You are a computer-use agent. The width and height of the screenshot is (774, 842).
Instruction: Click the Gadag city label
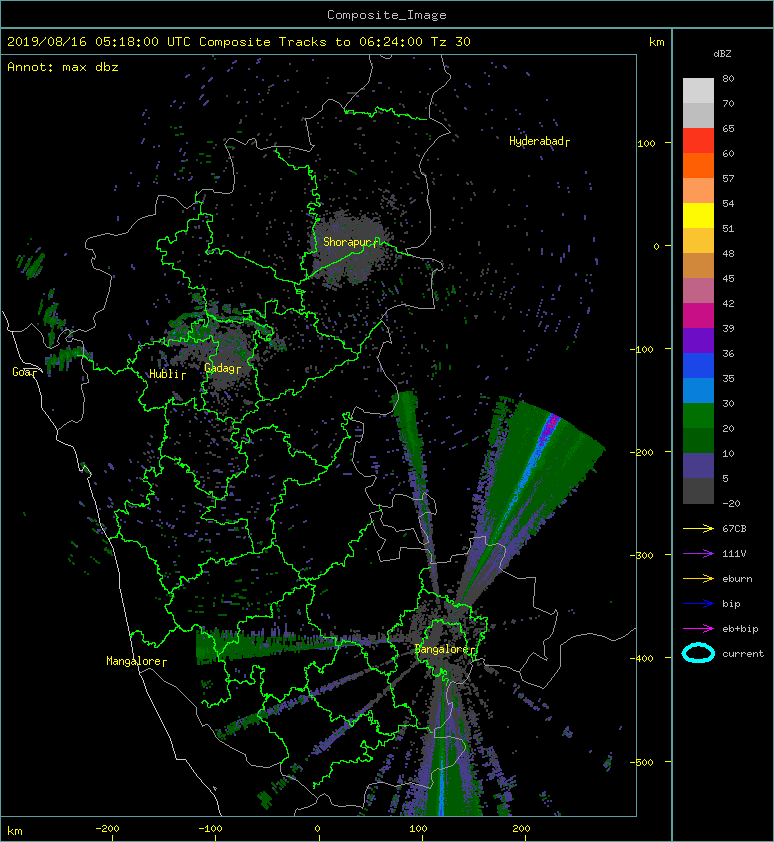(x=222, y=368)
